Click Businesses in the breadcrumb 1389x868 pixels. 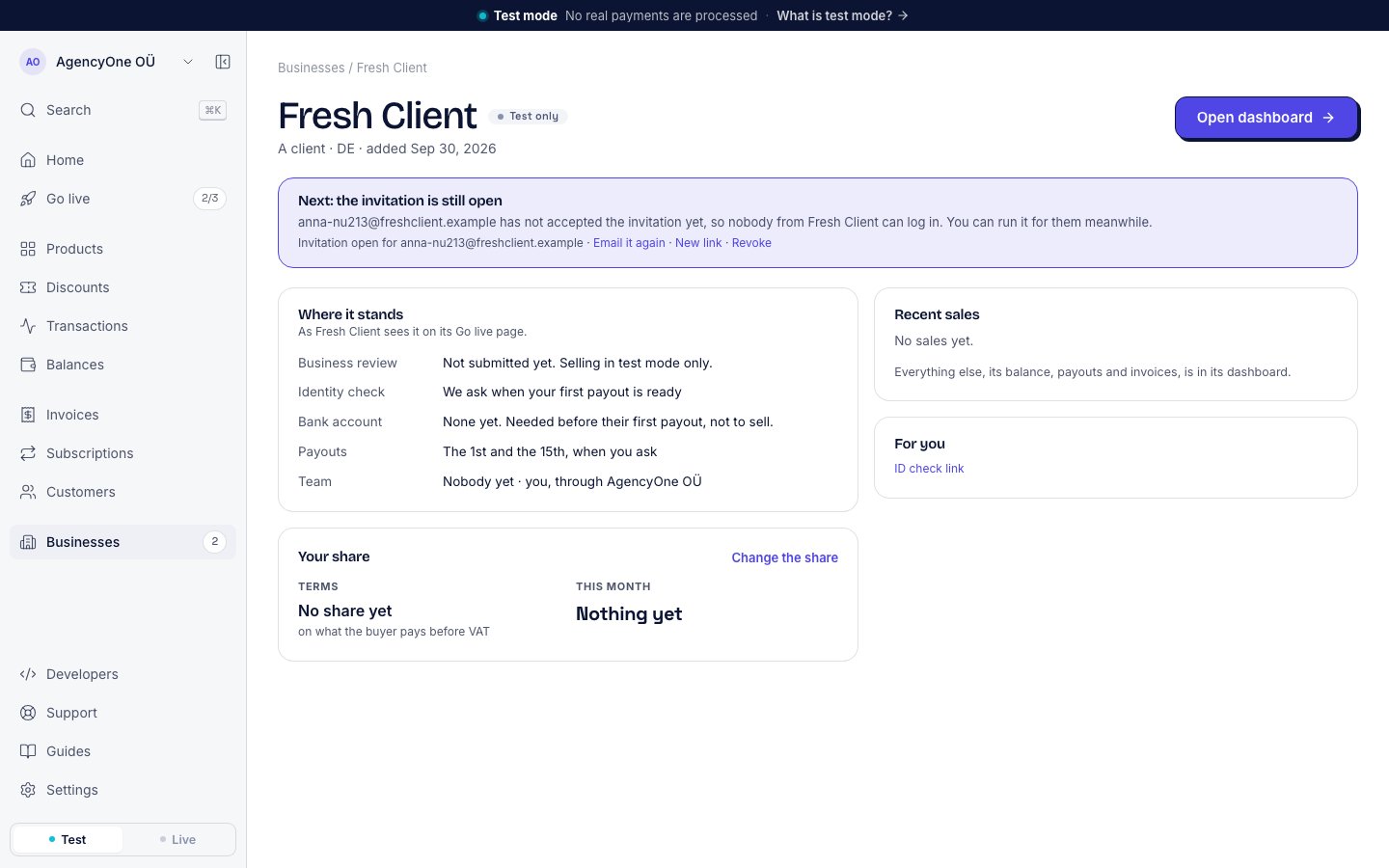click(x=311, y=68)
